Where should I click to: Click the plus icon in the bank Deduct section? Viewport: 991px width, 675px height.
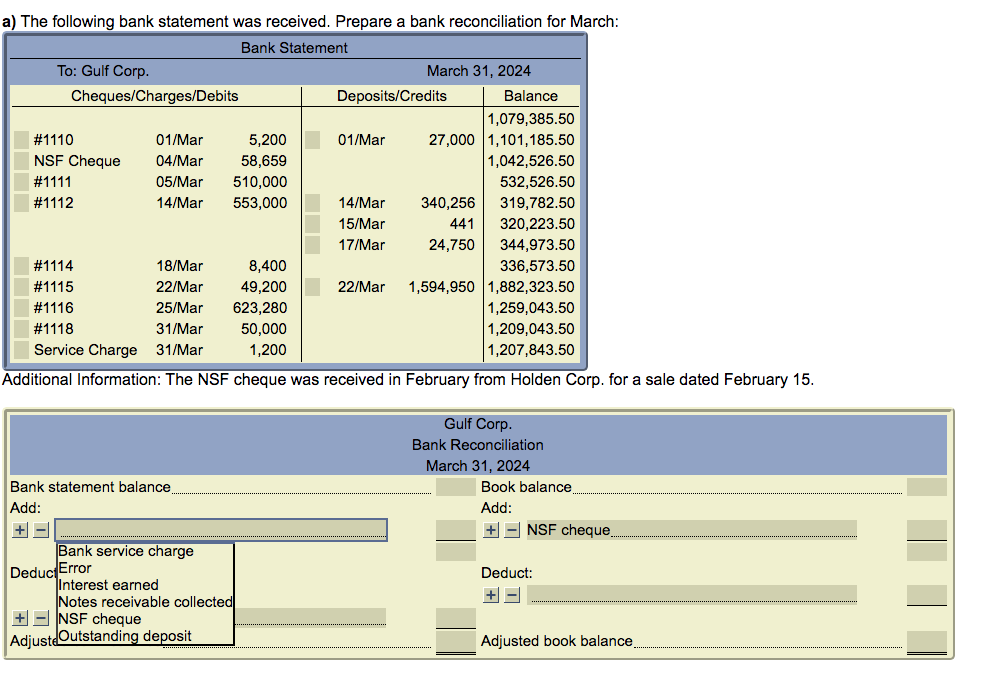(x=19, y=618)
